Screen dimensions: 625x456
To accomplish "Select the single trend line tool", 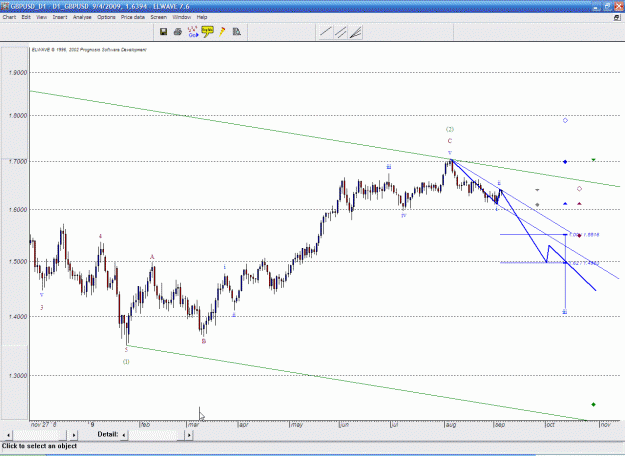I will click(326, 32).
